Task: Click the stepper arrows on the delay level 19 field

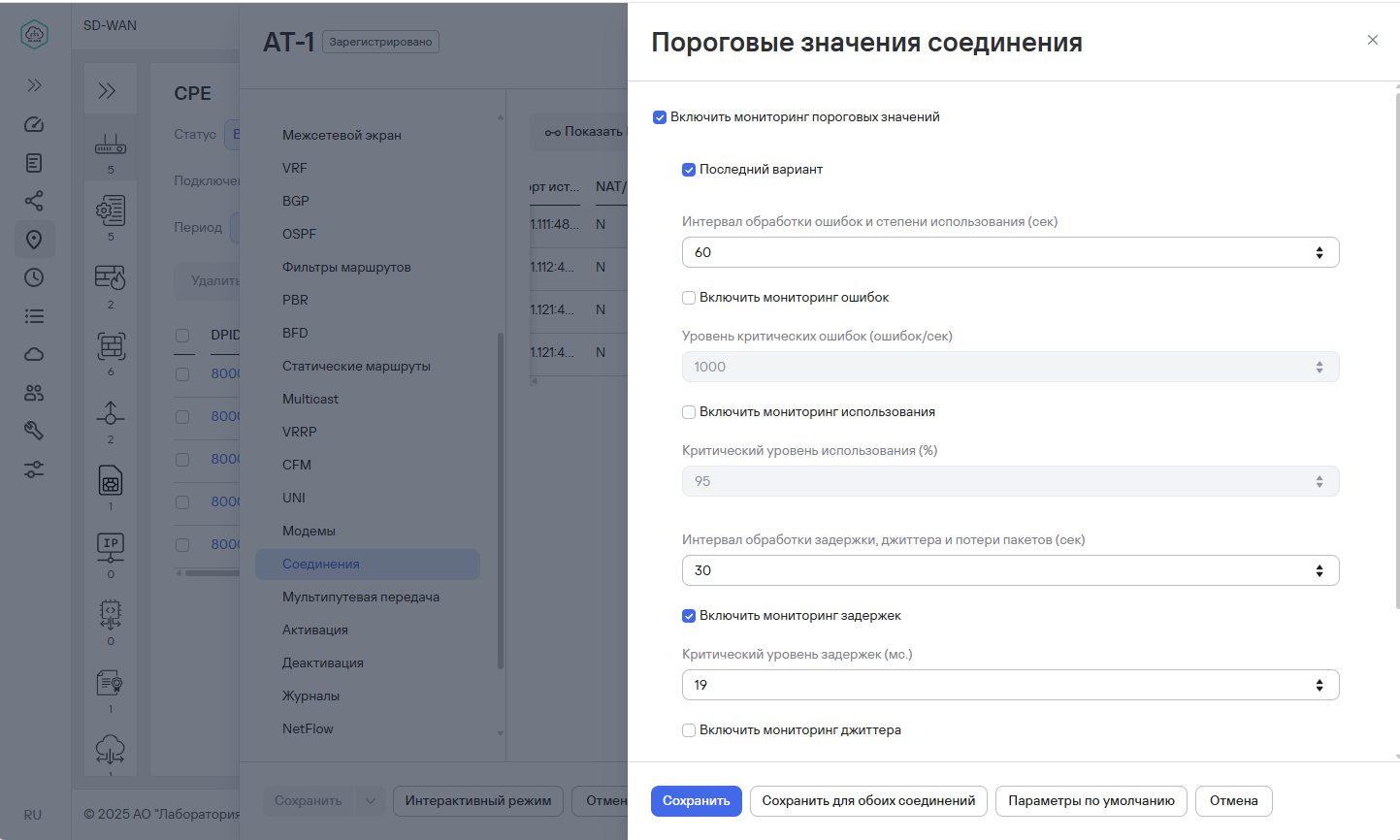Action: click(x=1319, y=685)
